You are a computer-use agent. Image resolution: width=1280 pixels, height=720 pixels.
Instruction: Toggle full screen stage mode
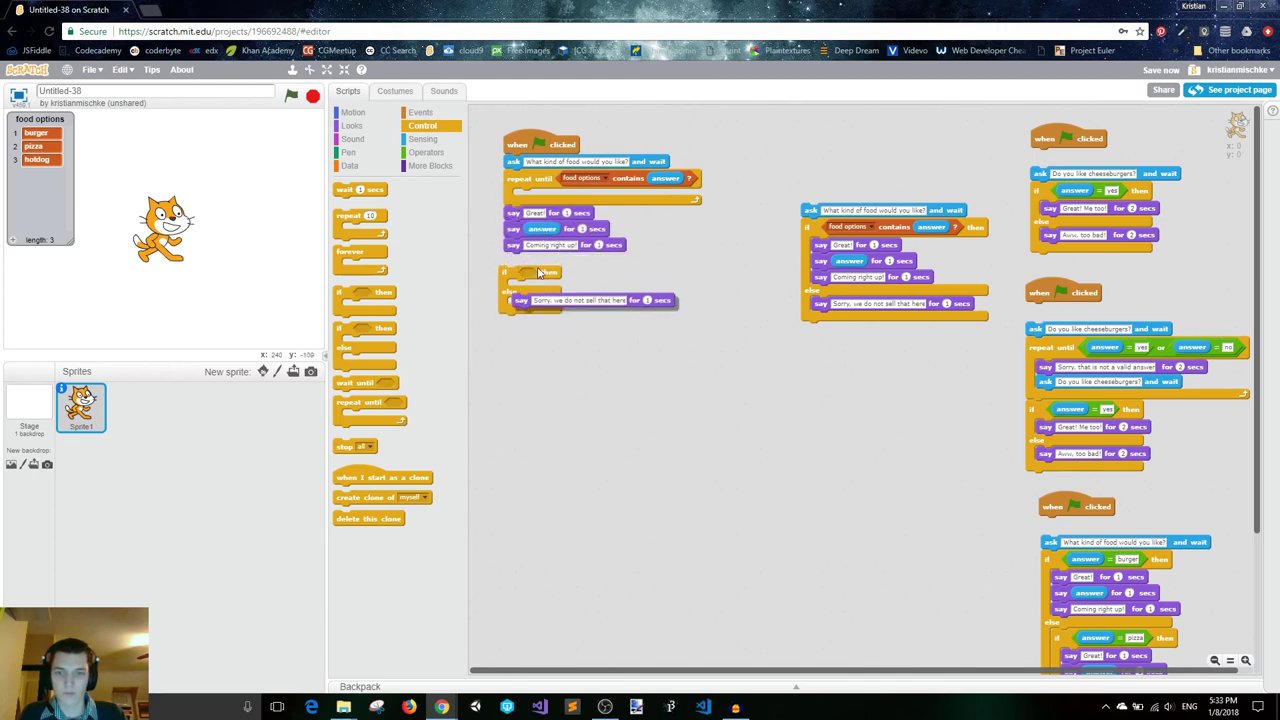[x=18, y=95]
